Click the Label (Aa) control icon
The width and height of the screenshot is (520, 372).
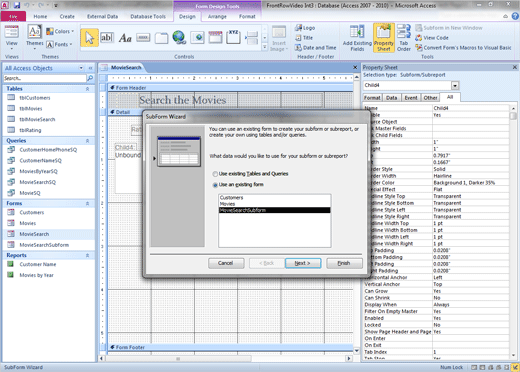[x=125, y=38]
